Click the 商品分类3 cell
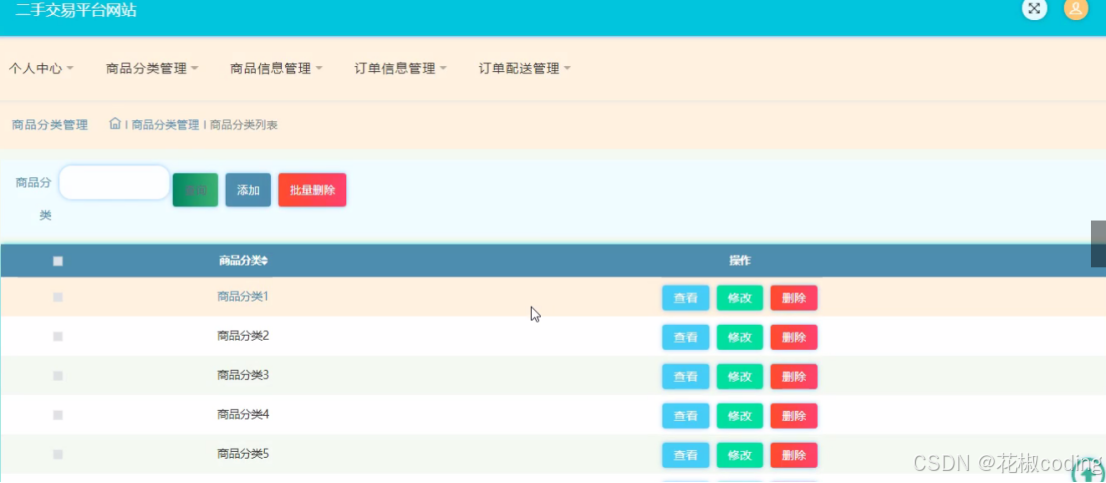 pos(243,376)
